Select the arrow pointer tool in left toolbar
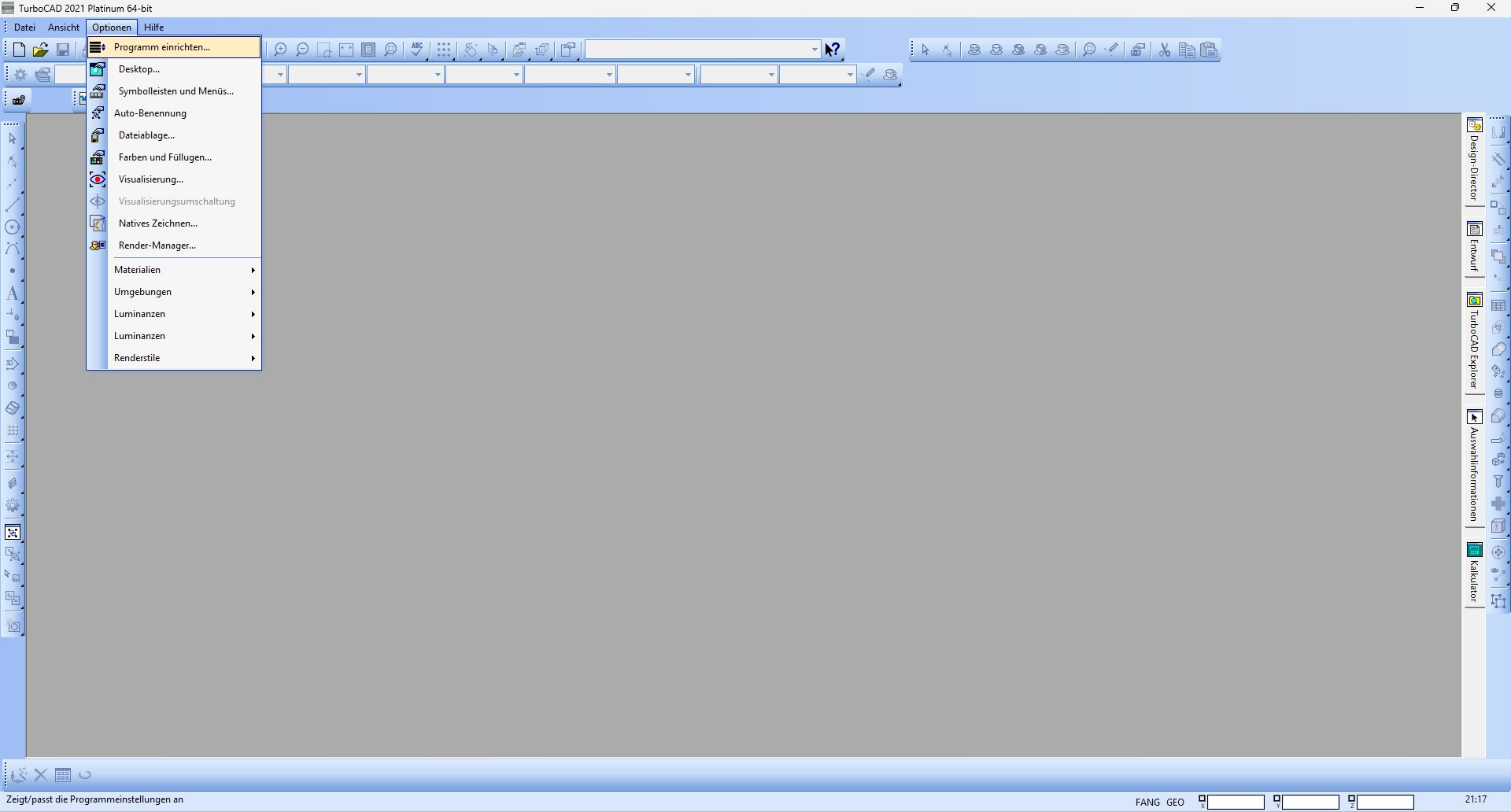The width and height of the screenshot is (1511, 812). (x=13, y=138)
